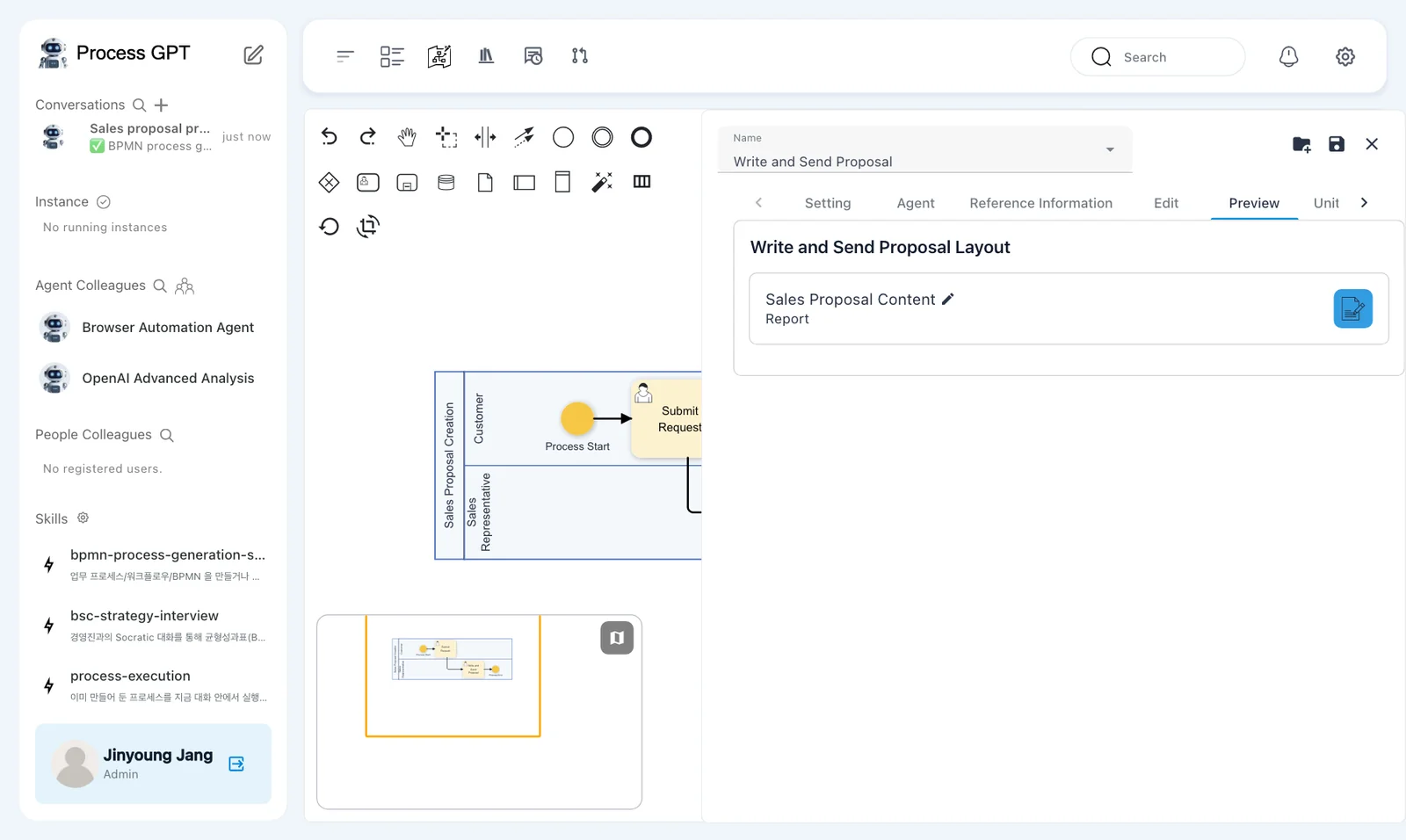
Task: Open the bsc-strategy-interview skill
Action: [153, 626]
